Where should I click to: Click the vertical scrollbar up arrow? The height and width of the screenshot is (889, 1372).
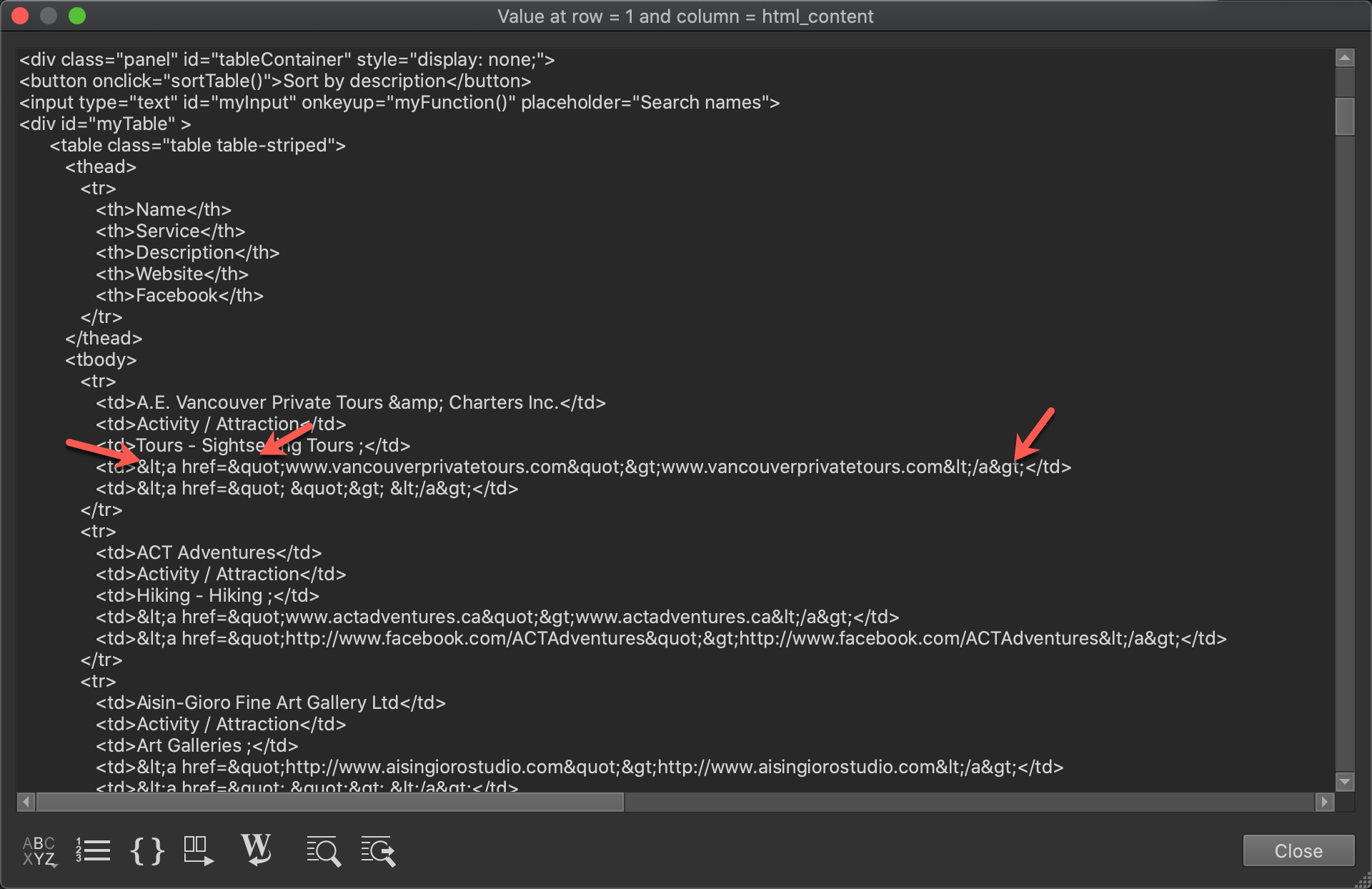(1344, 58)
